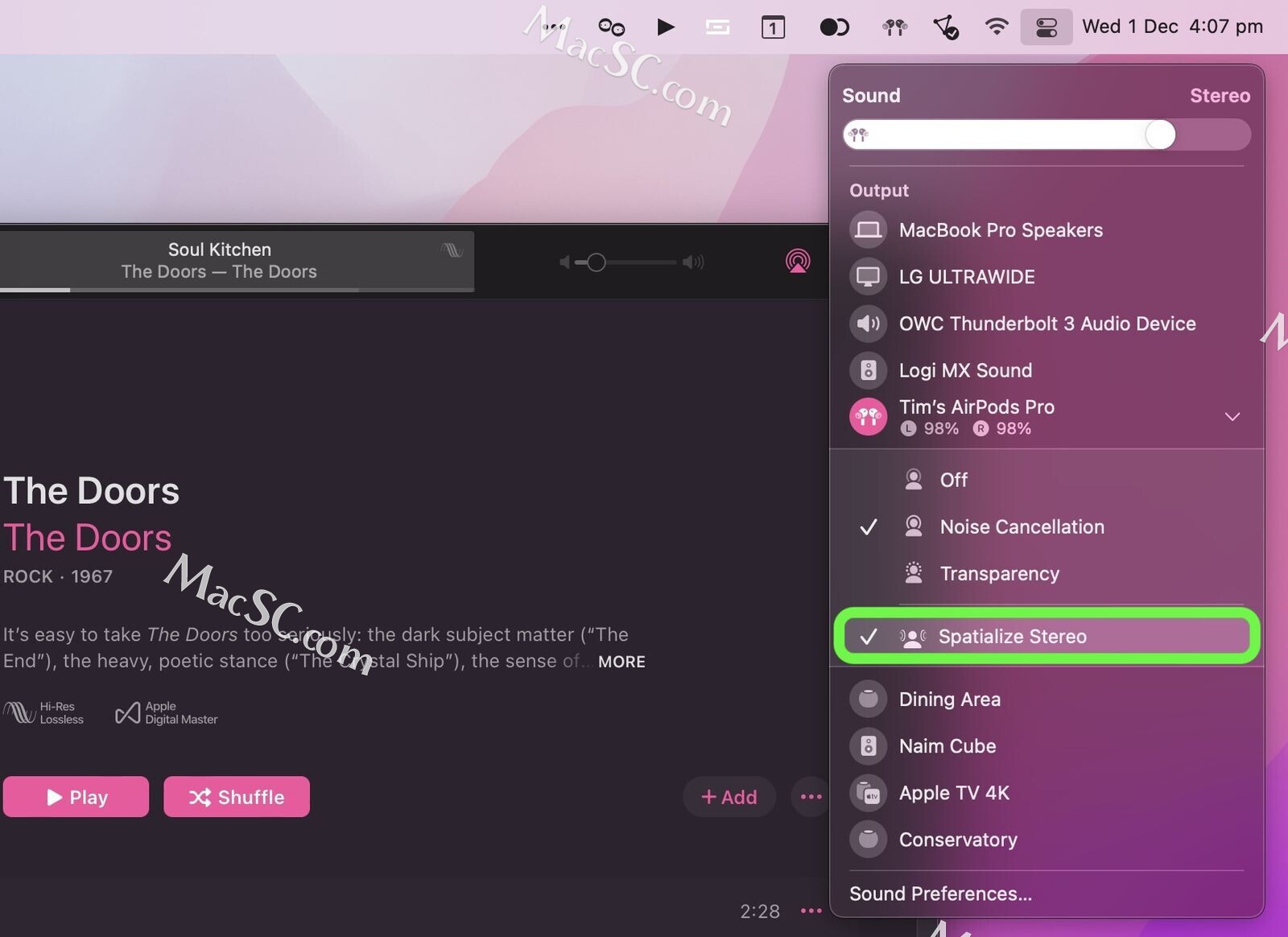Choose the Dining Area HomePod icon
The image size is (1288, 937).
(x=868, y=699)
